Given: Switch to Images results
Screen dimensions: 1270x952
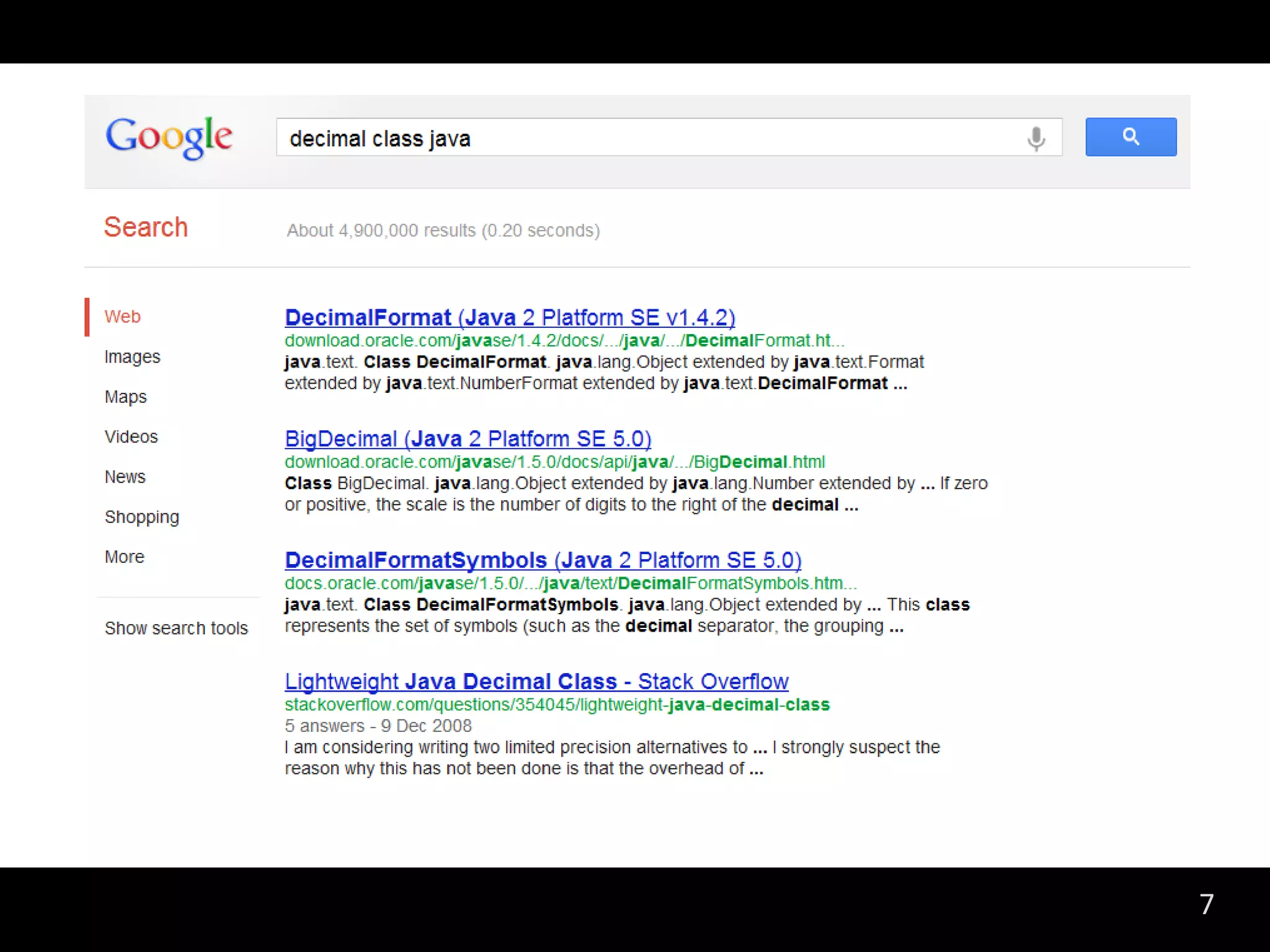Looking at the screenshot, I should 132,357.
